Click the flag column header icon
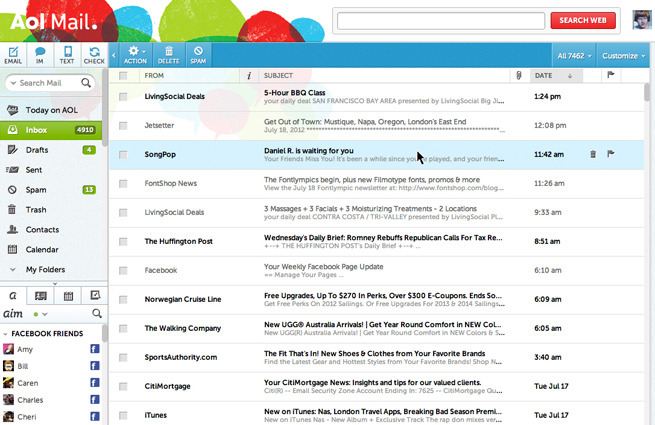 tap(611, 75)
